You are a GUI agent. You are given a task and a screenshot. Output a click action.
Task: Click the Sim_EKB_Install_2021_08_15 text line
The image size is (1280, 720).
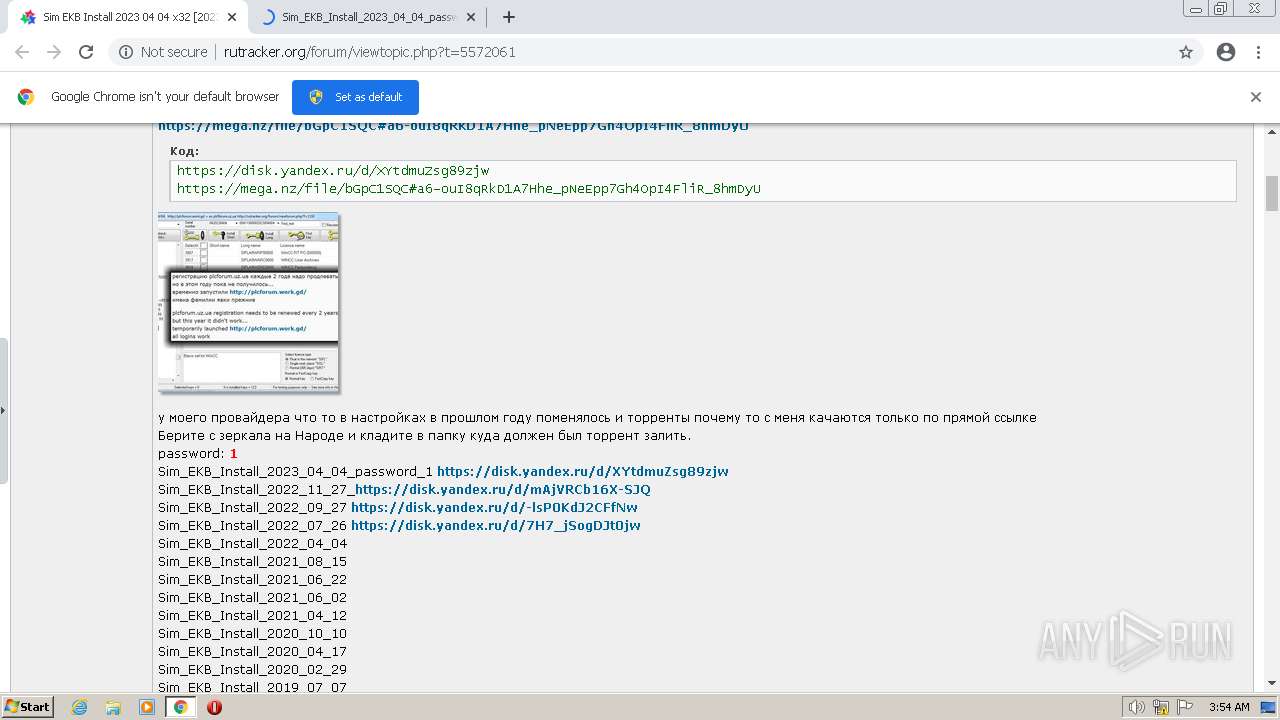(252, 561)
